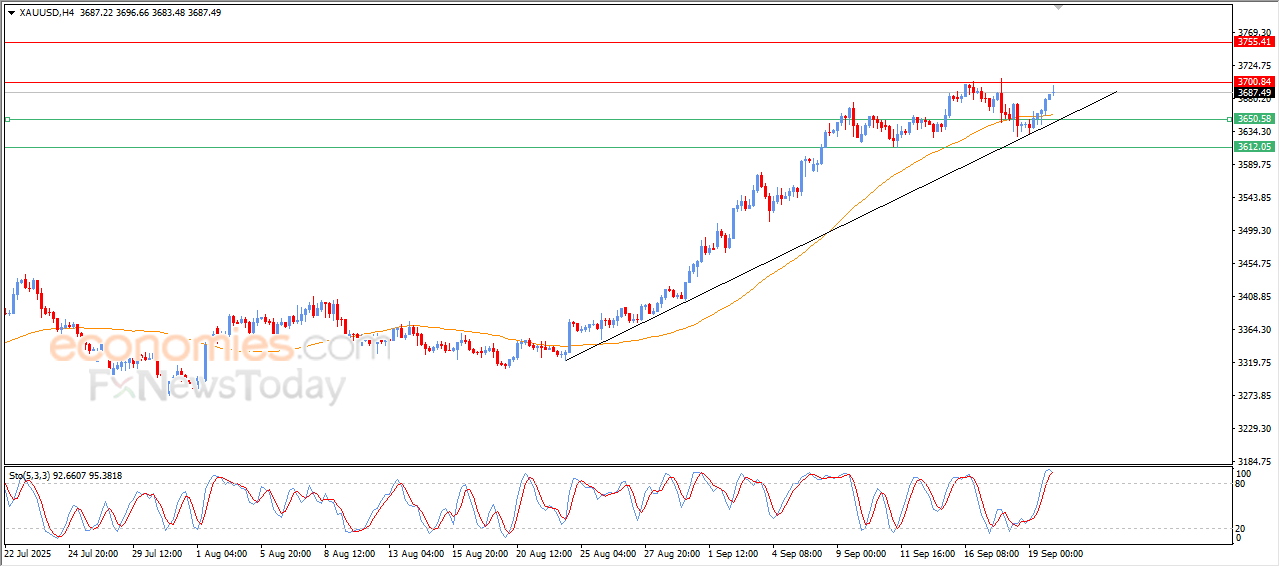
Task: Click the 9 Sep 00:00 time label
Action: click(861, 553)
